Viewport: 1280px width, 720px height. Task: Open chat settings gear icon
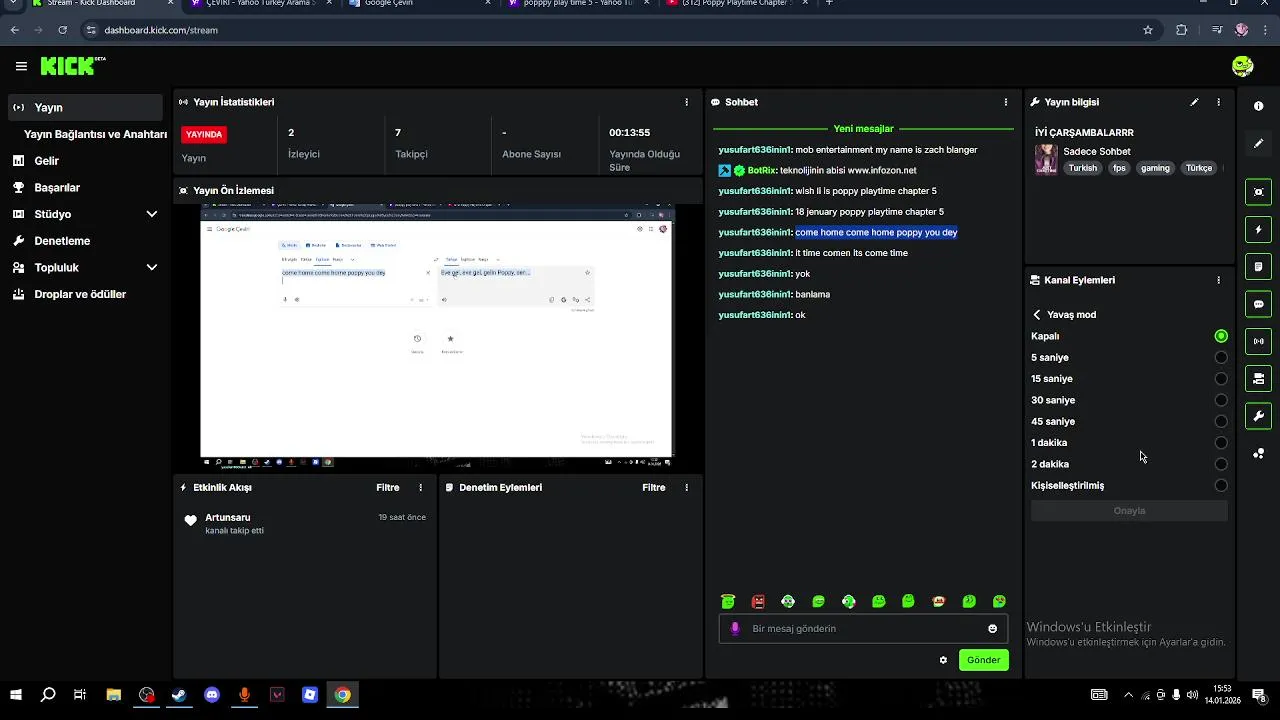click(943, 660)
